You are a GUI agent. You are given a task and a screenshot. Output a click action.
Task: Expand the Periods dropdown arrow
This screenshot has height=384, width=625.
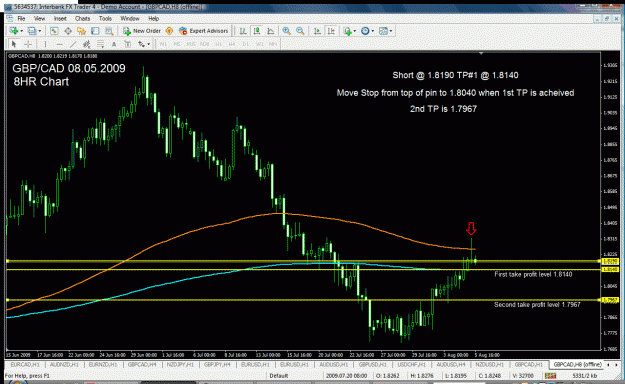pyautogui.click(x=373, y=31)
